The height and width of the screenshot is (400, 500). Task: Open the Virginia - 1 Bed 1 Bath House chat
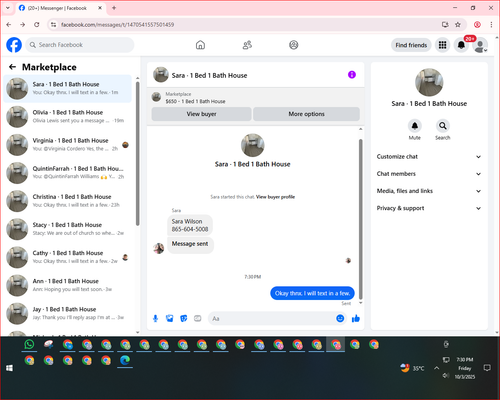point(67,145)
